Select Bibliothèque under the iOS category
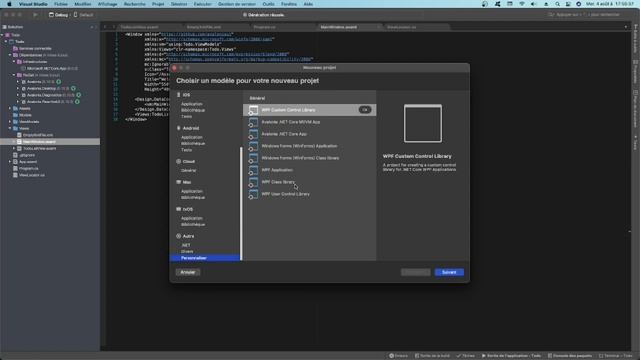640x360 pixels. 193,110
